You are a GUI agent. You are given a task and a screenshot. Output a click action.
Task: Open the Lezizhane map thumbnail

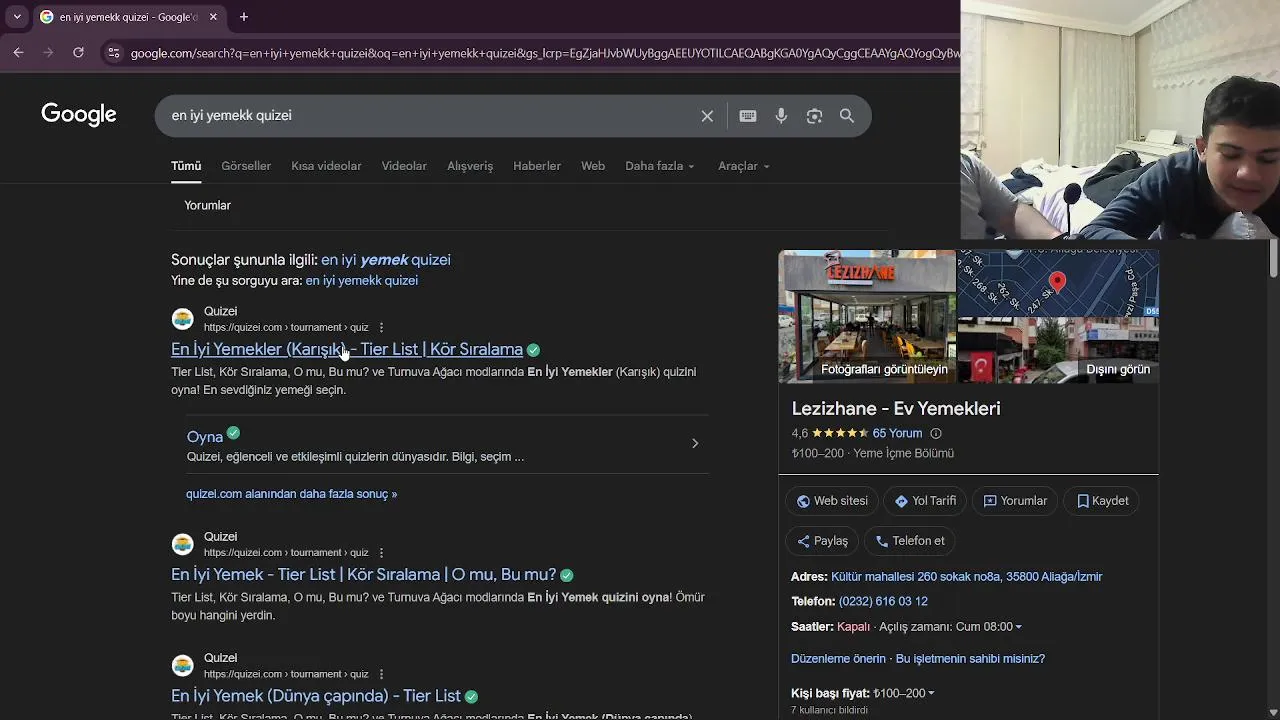pos(1058,283)
